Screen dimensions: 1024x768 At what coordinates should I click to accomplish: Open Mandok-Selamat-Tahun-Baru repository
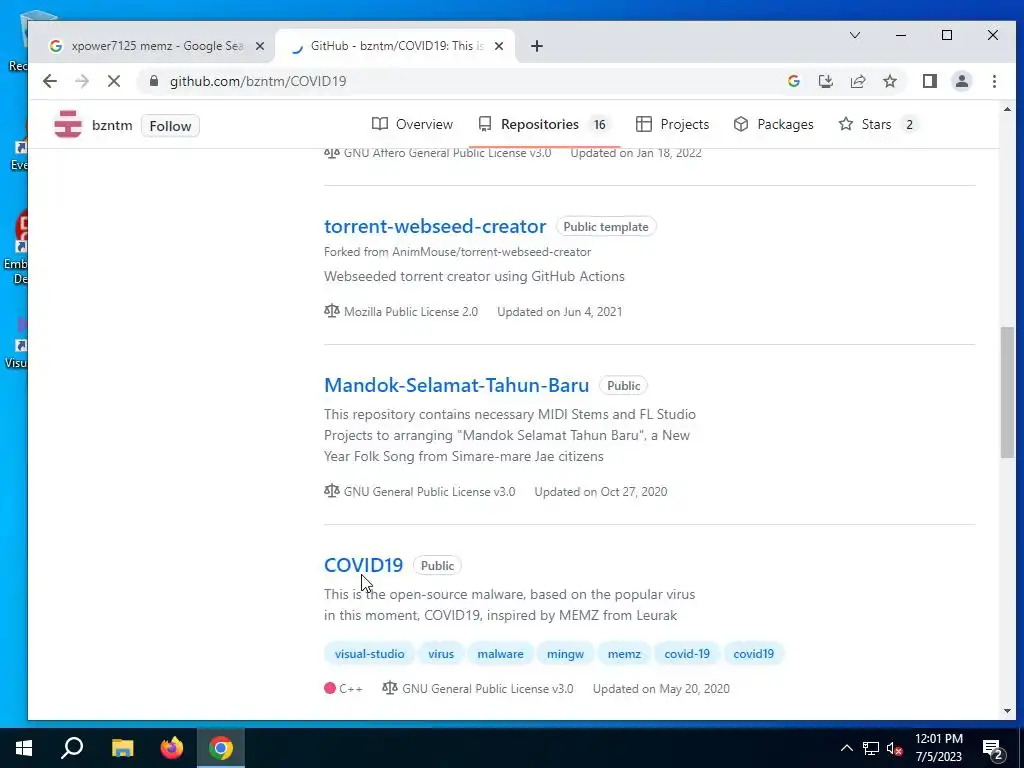(456, 385)
